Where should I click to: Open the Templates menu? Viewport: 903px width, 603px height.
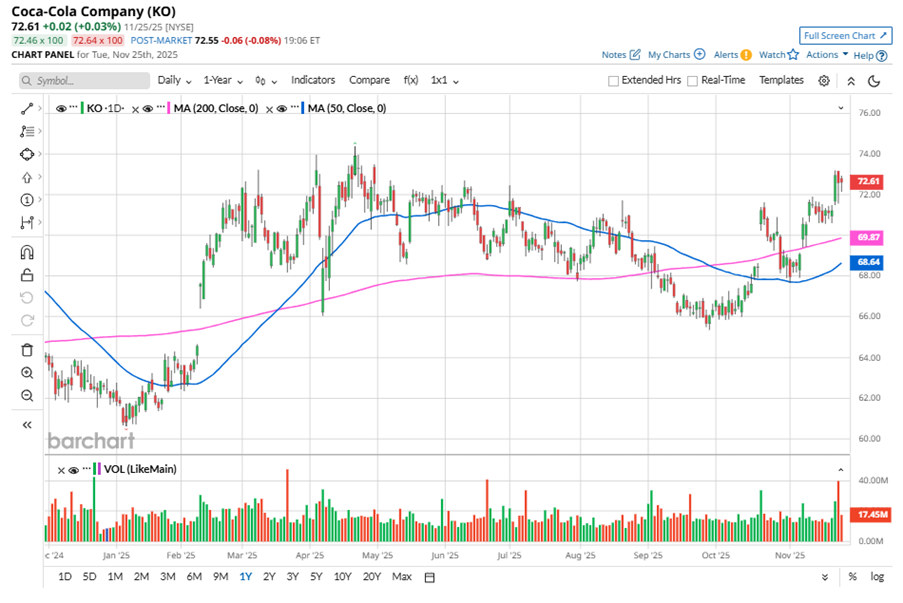pyautogui.click(x=781, y=80)
